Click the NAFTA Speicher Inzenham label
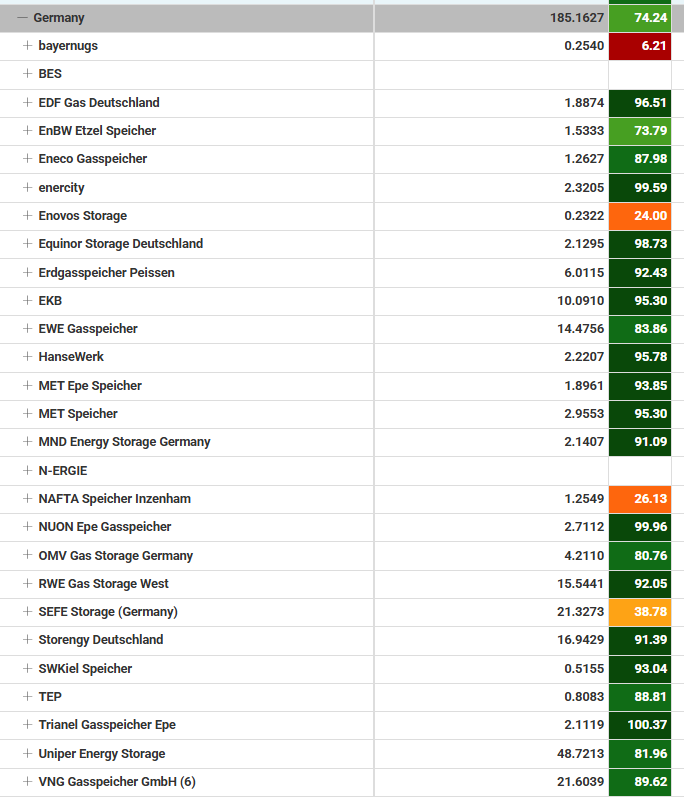 click(x=114, y=499)
